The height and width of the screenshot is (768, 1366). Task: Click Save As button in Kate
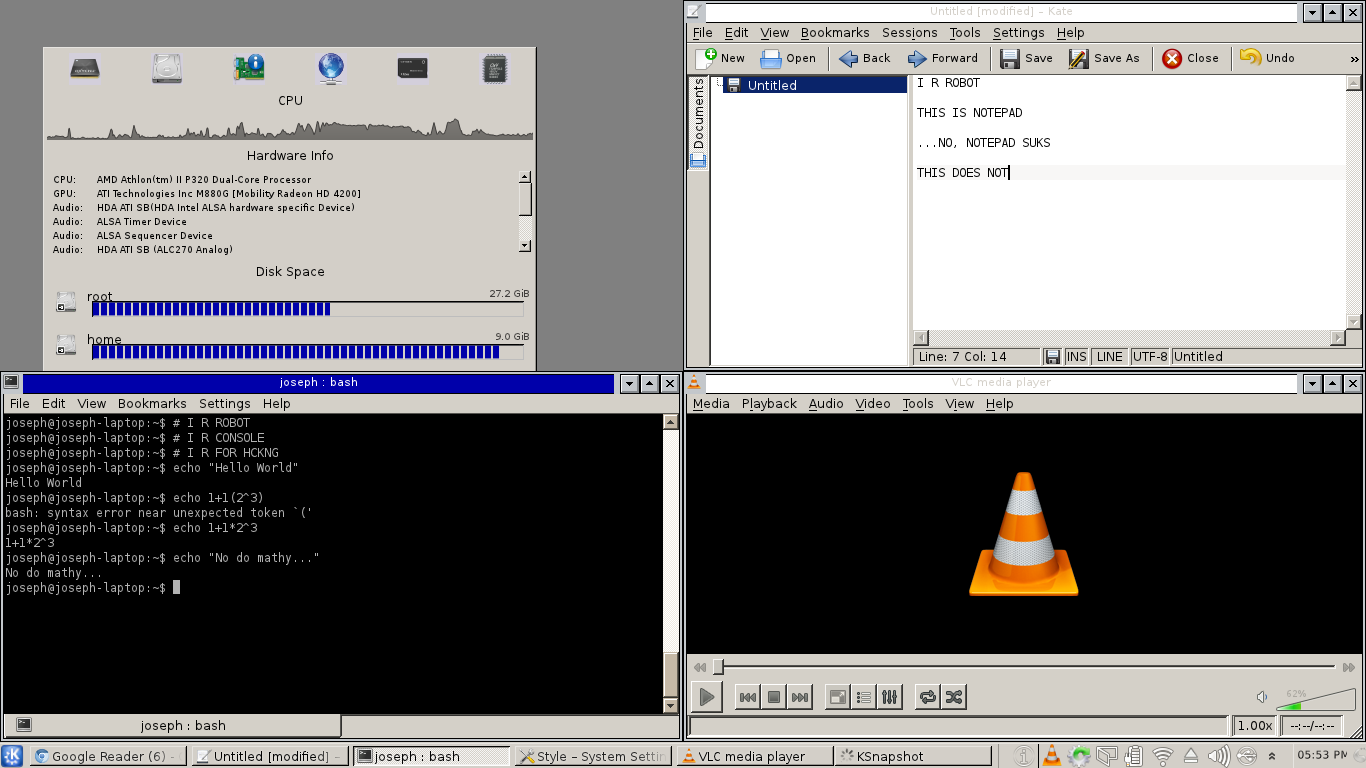tap(1104, 58)
